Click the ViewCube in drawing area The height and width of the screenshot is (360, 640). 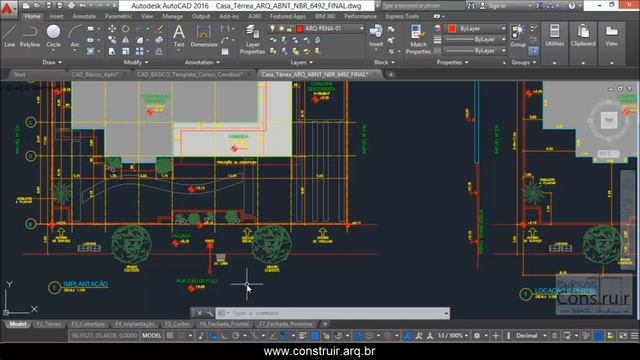[609, 120]
